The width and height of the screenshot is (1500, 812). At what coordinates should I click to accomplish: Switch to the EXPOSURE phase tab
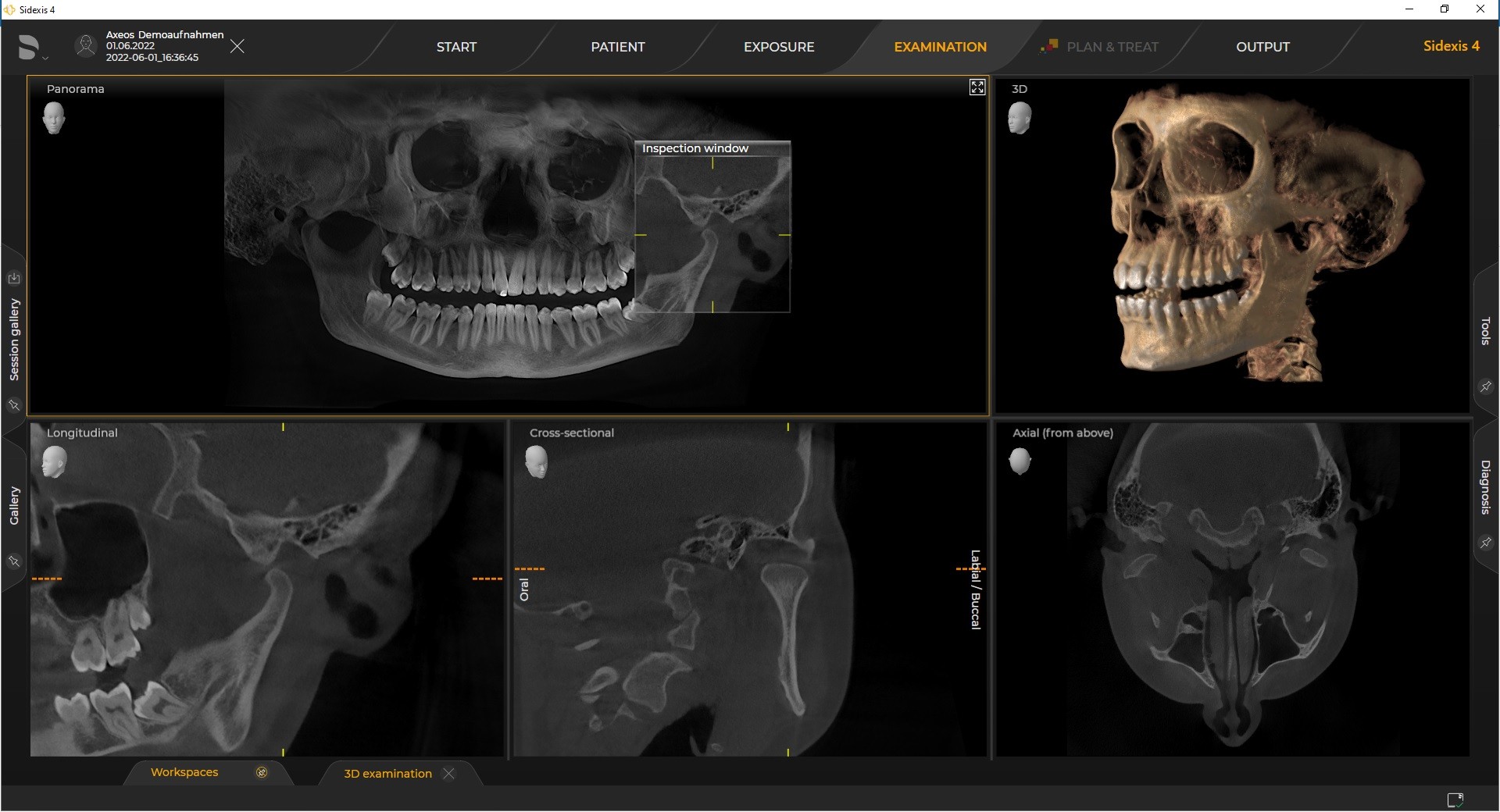(x=779, y=47)
